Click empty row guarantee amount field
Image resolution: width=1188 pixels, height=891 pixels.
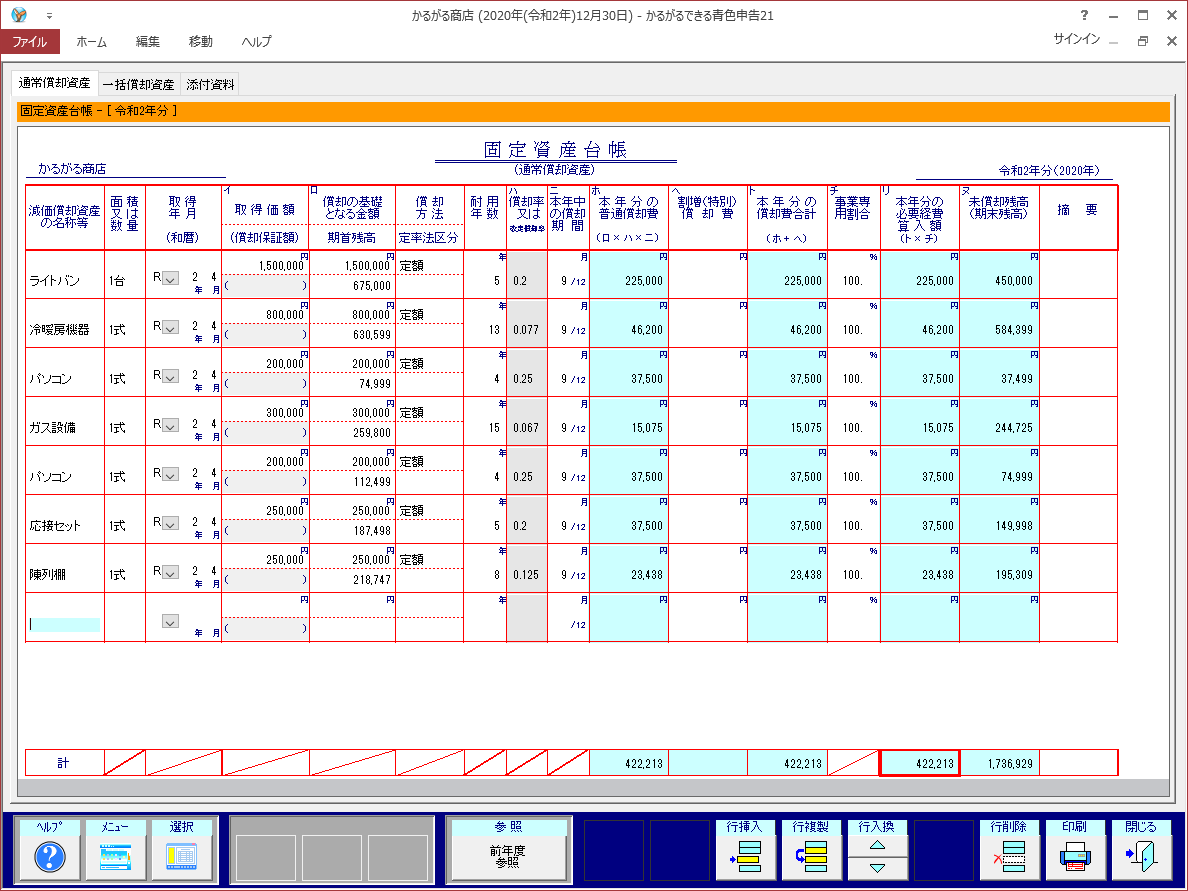click(x=266, y=628)
